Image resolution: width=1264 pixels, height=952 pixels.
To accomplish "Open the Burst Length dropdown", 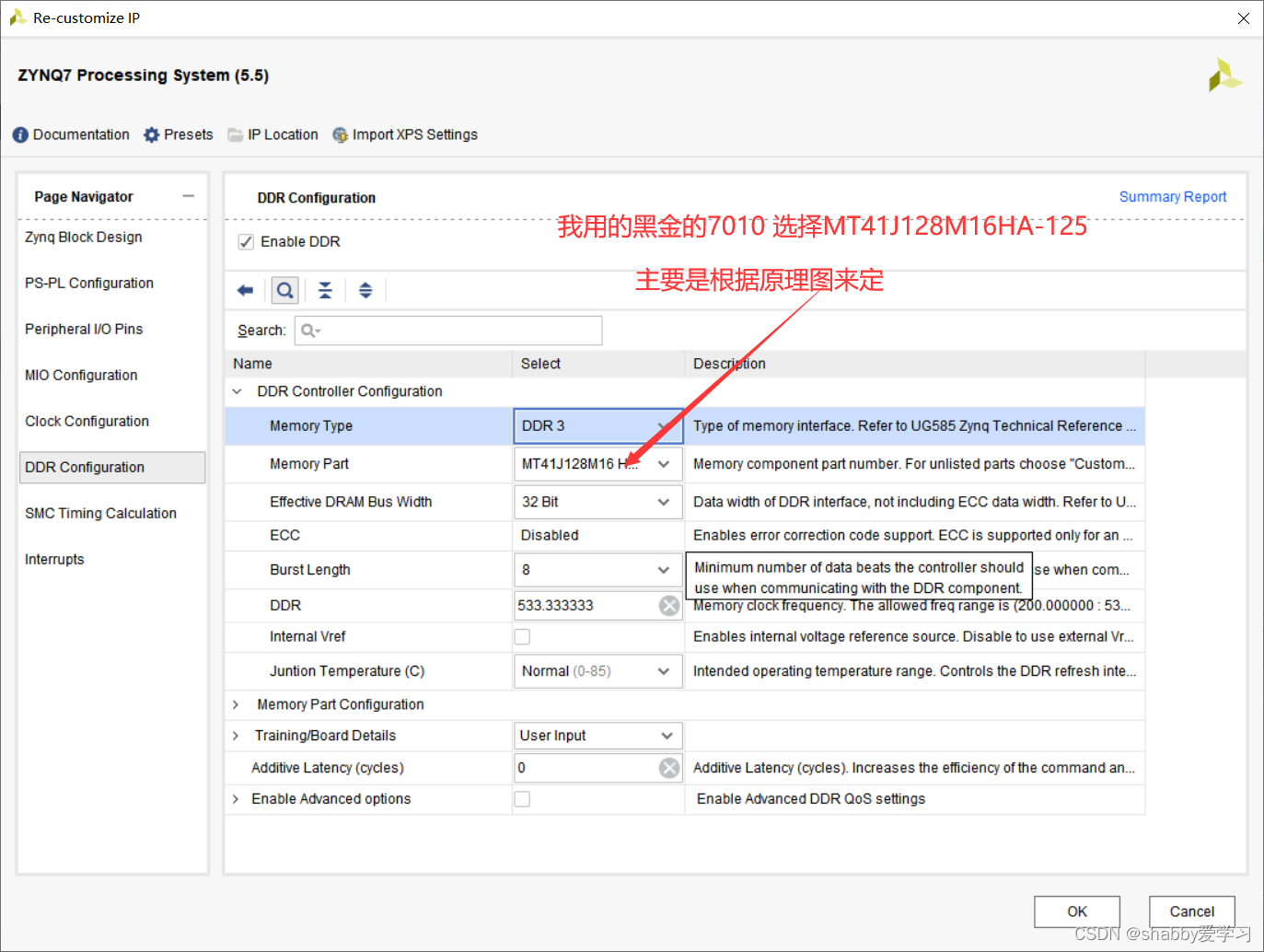I will [598, 570].
